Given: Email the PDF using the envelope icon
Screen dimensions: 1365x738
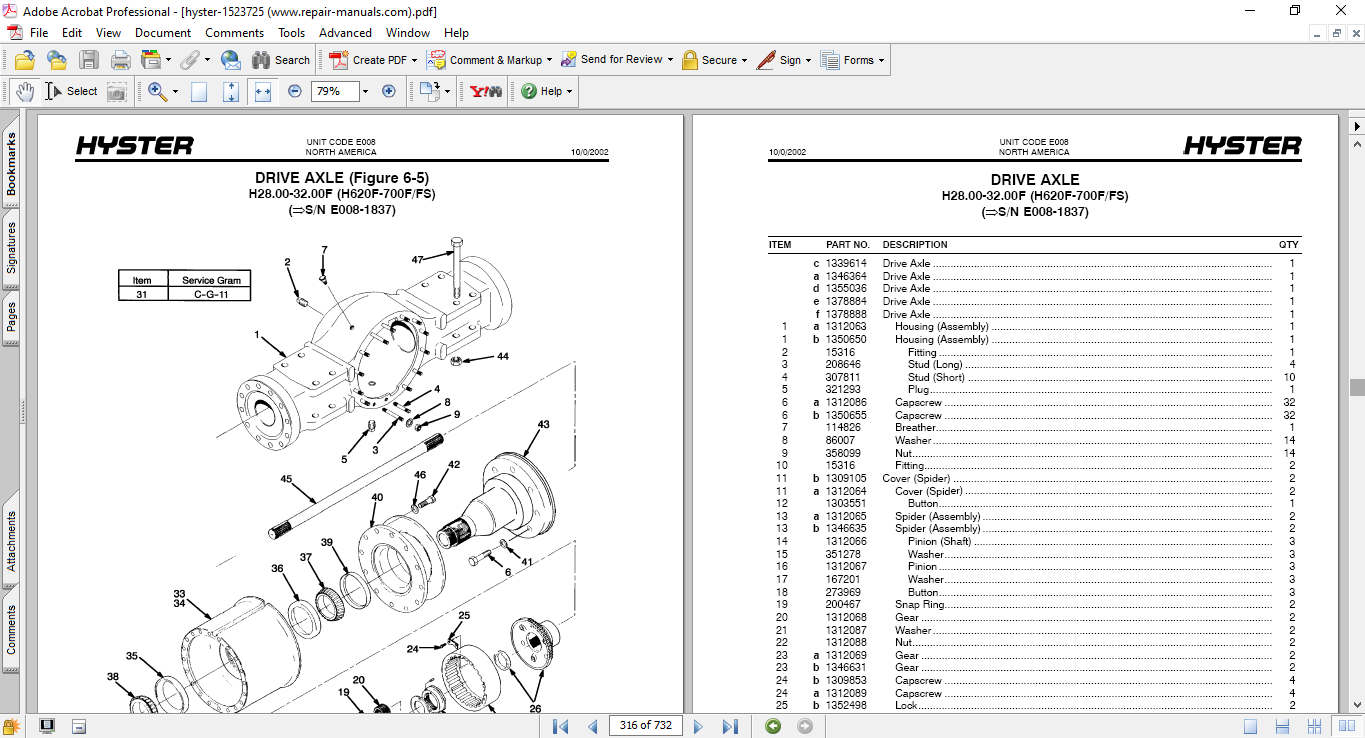Looking at the screenshot, I should [231, 60].
